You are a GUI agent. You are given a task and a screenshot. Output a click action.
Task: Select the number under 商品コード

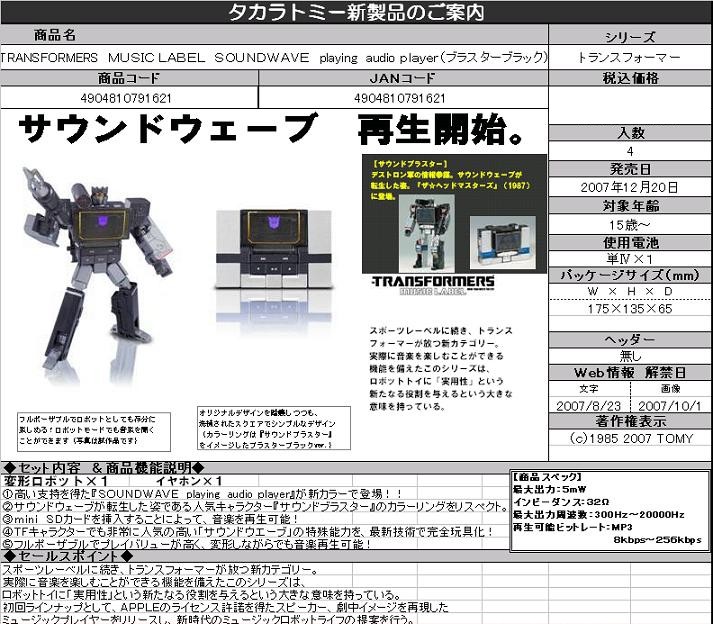tap(129, 98)
